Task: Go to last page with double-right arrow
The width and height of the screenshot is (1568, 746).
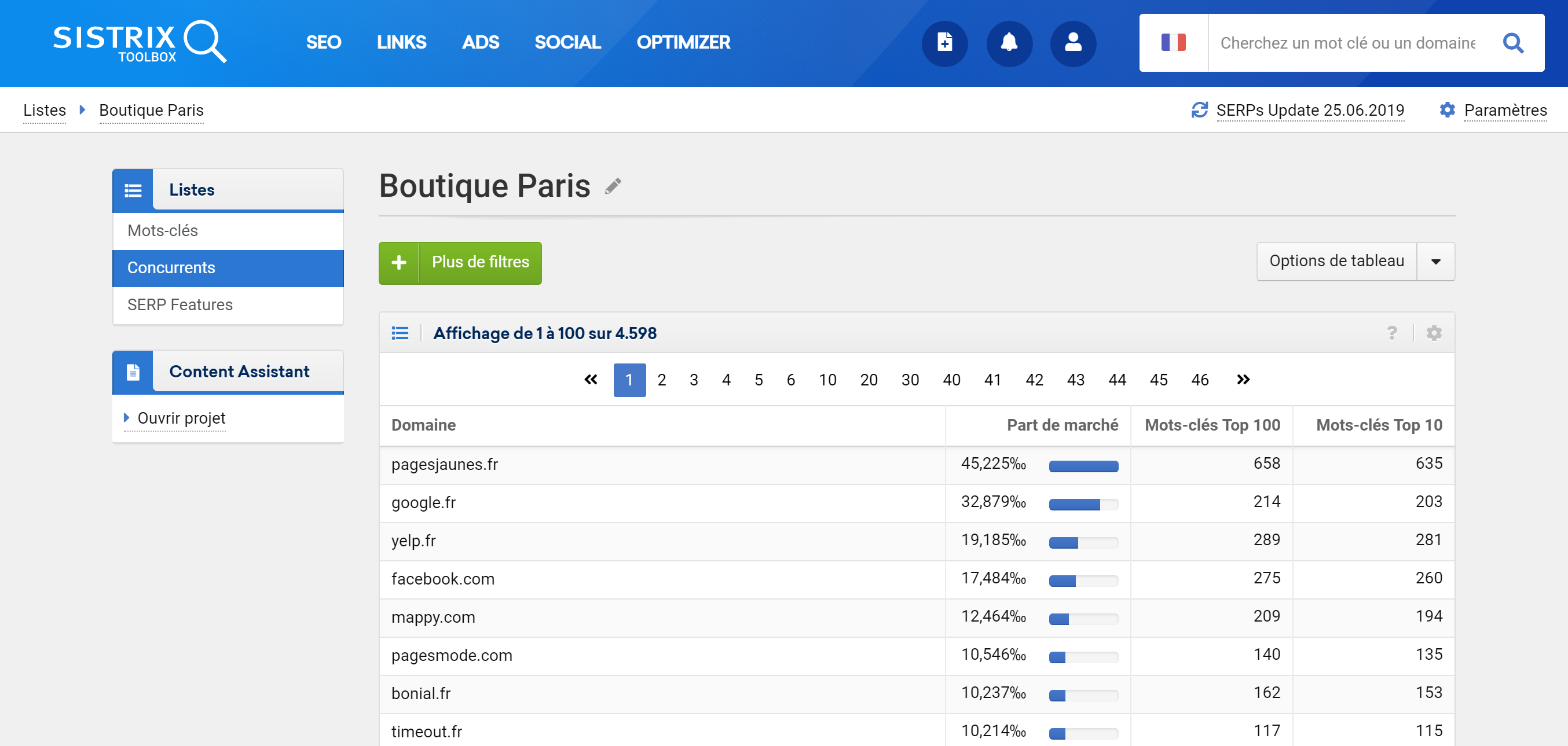Action: pyautogui.click(x=1243, y=380)
